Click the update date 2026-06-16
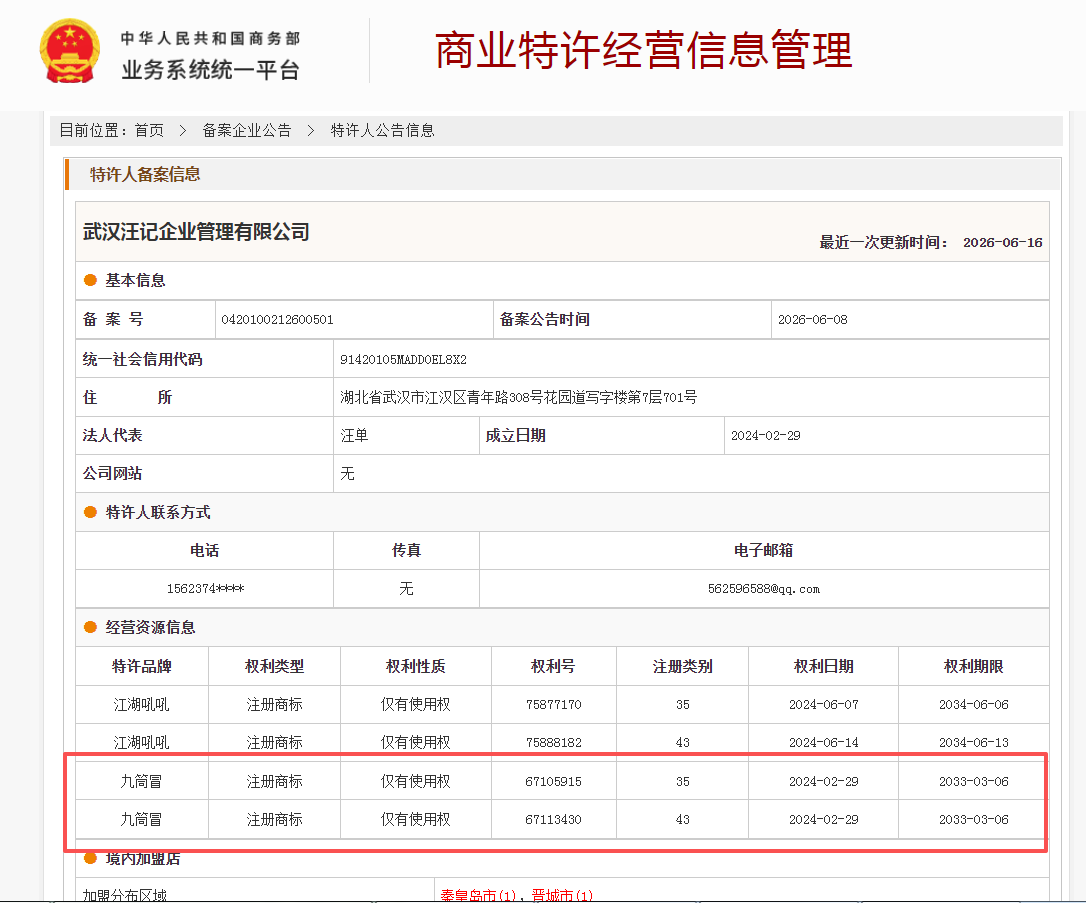This screenshot has width=1086, height=903. point(1002,242)
